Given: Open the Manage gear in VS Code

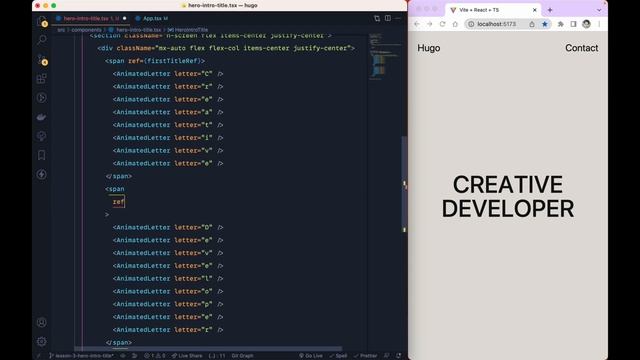Looking at the screenshot, I should pos(42,341).
